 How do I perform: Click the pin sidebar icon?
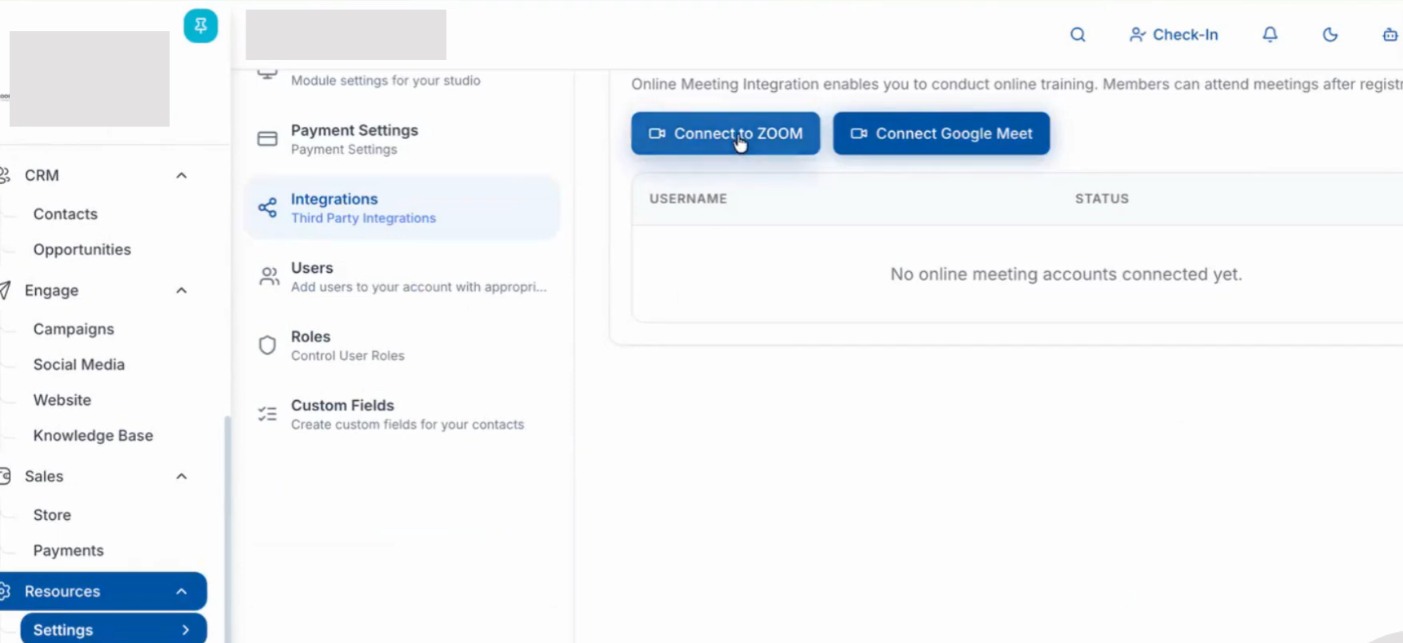200,26
